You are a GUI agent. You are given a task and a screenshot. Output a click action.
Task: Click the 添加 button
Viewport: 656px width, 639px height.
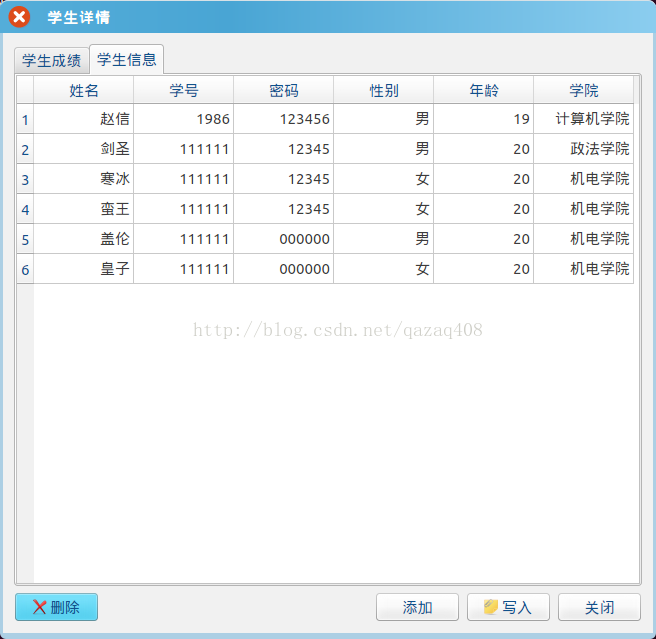[417, 607]
